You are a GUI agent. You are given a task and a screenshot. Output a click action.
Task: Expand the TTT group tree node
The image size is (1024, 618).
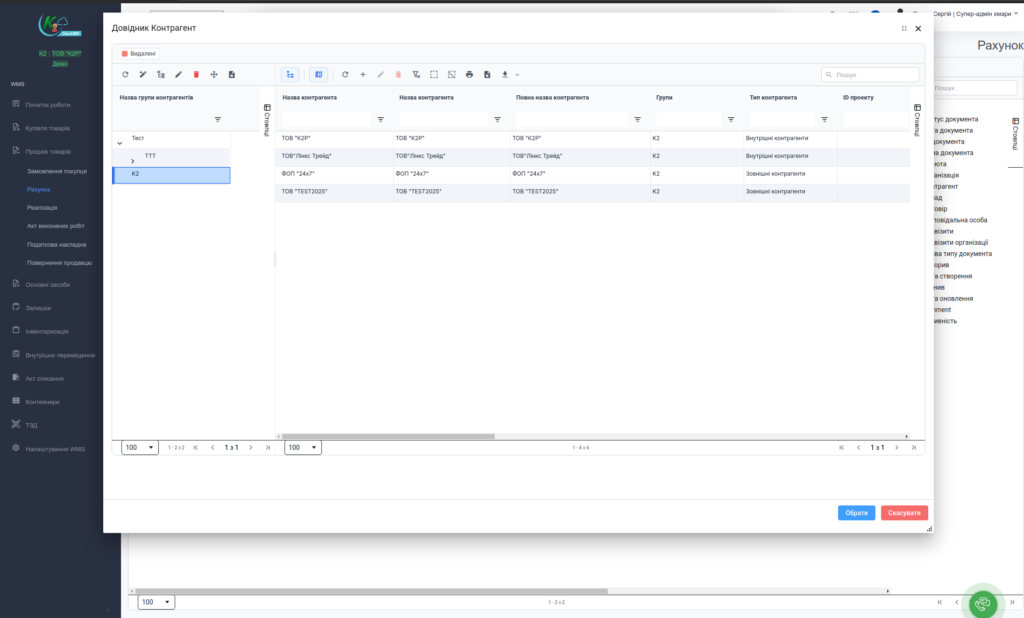click(133, 161)
